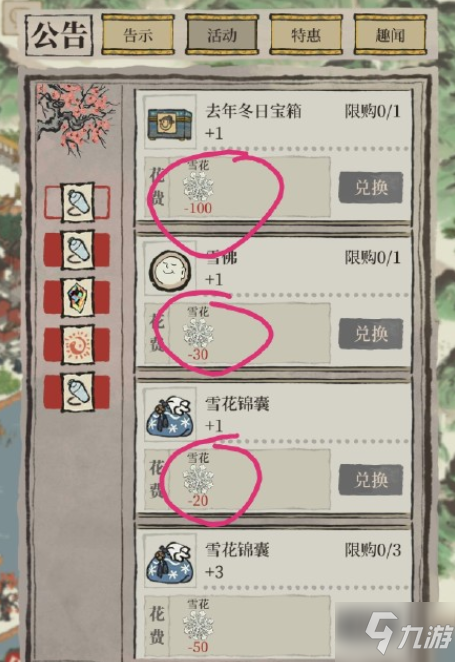Redeem the 雪佛 item with 兑换

click(371, 334)
